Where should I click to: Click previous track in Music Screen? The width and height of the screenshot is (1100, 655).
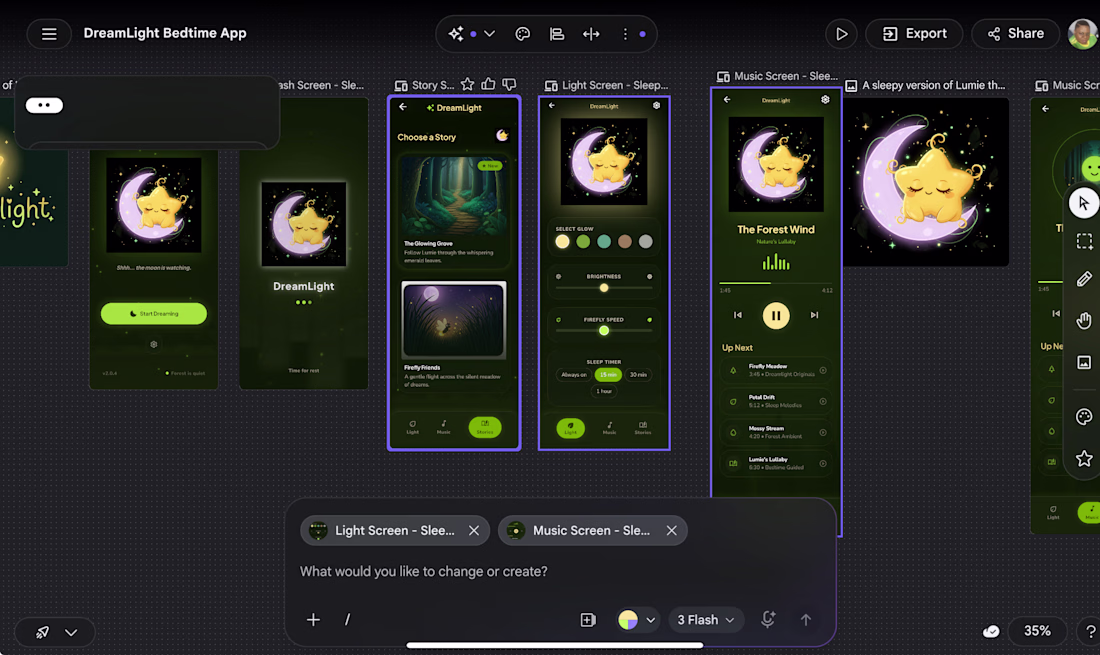(738, 316)
